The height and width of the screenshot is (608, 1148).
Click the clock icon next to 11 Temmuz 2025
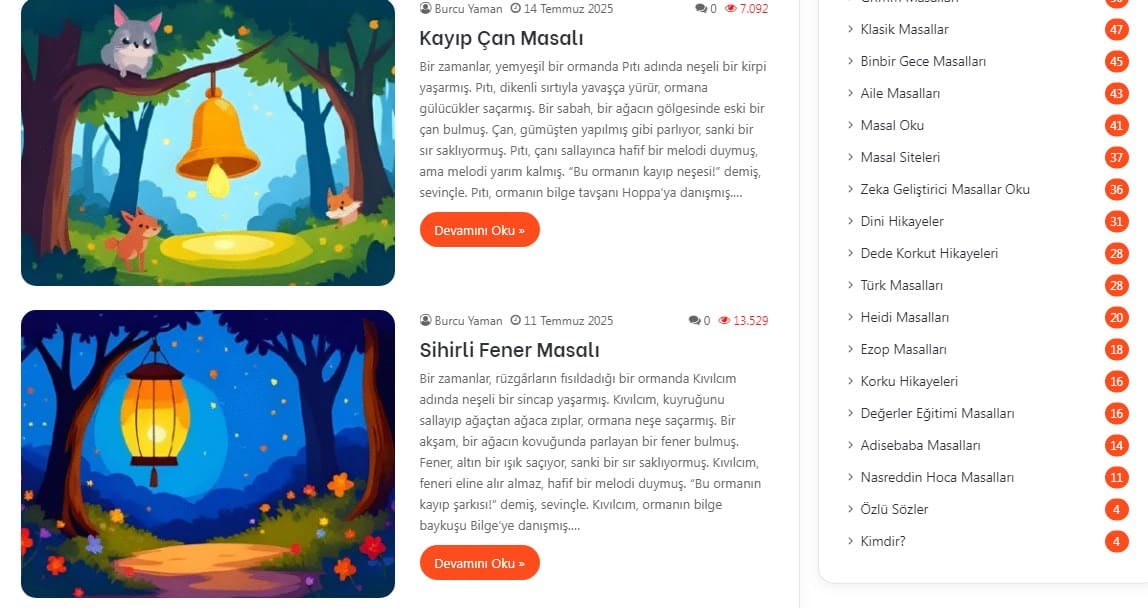point(515,320)
